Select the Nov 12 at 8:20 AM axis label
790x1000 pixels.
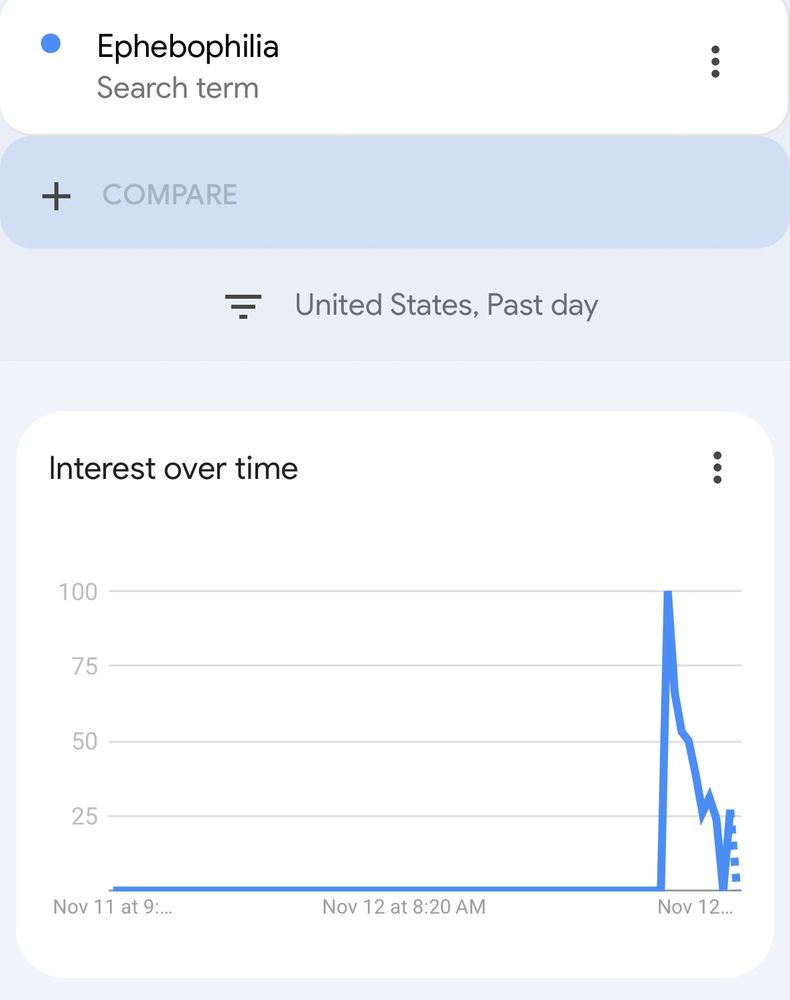(404, 906)
